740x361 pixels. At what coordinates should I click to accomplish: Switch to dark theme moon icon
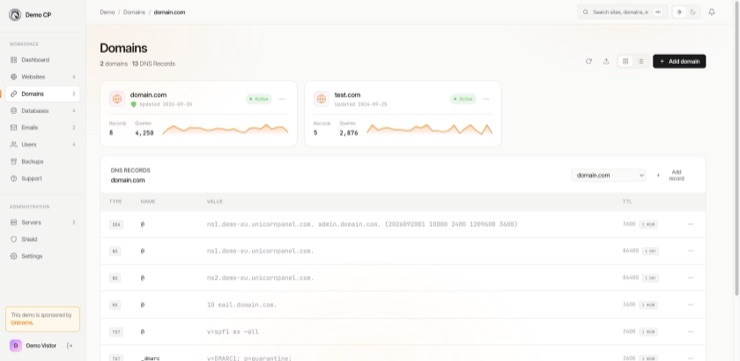[693, 12]
